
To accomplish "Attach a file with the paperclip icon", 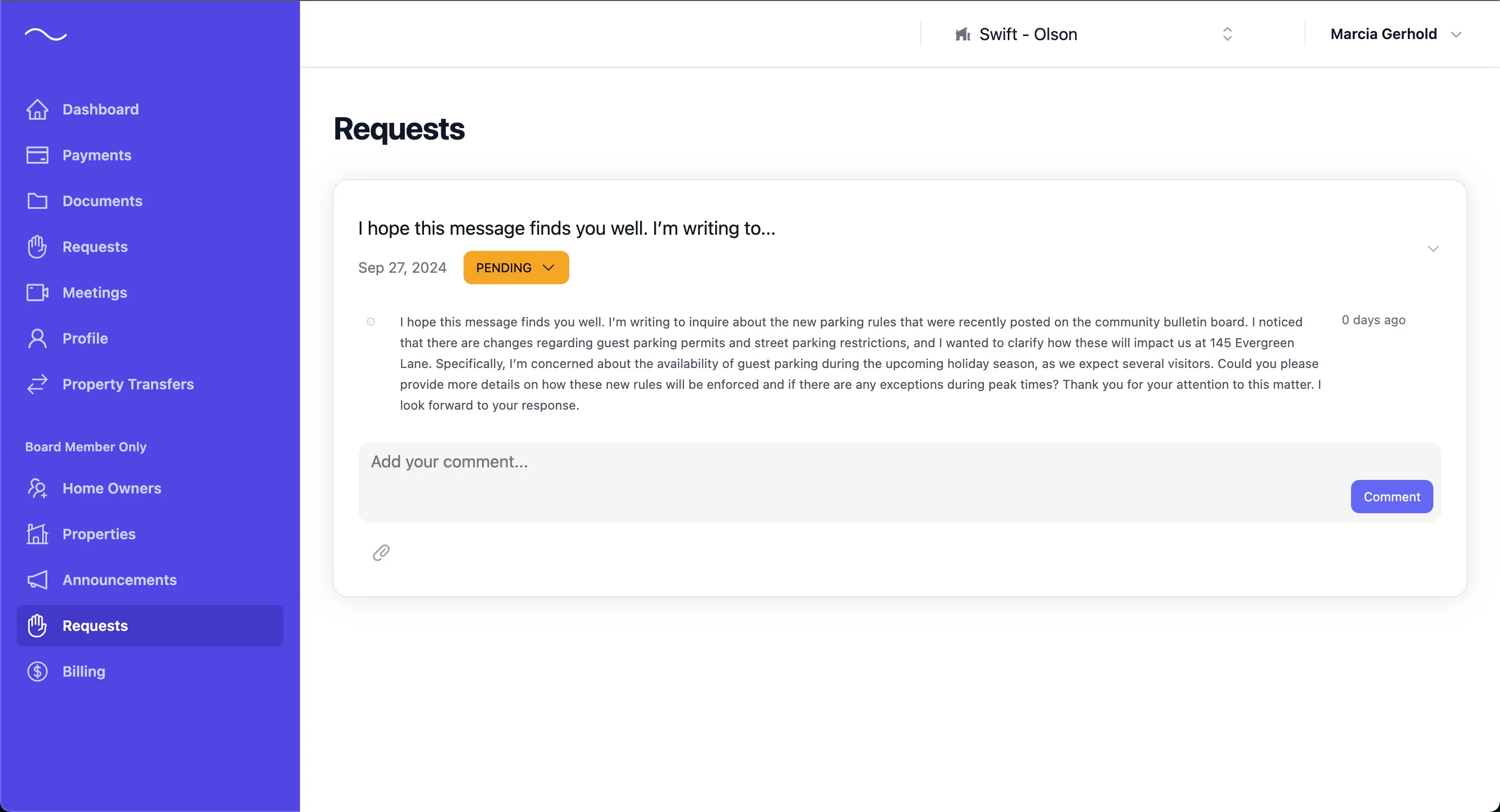I will (x=381, y=552).
